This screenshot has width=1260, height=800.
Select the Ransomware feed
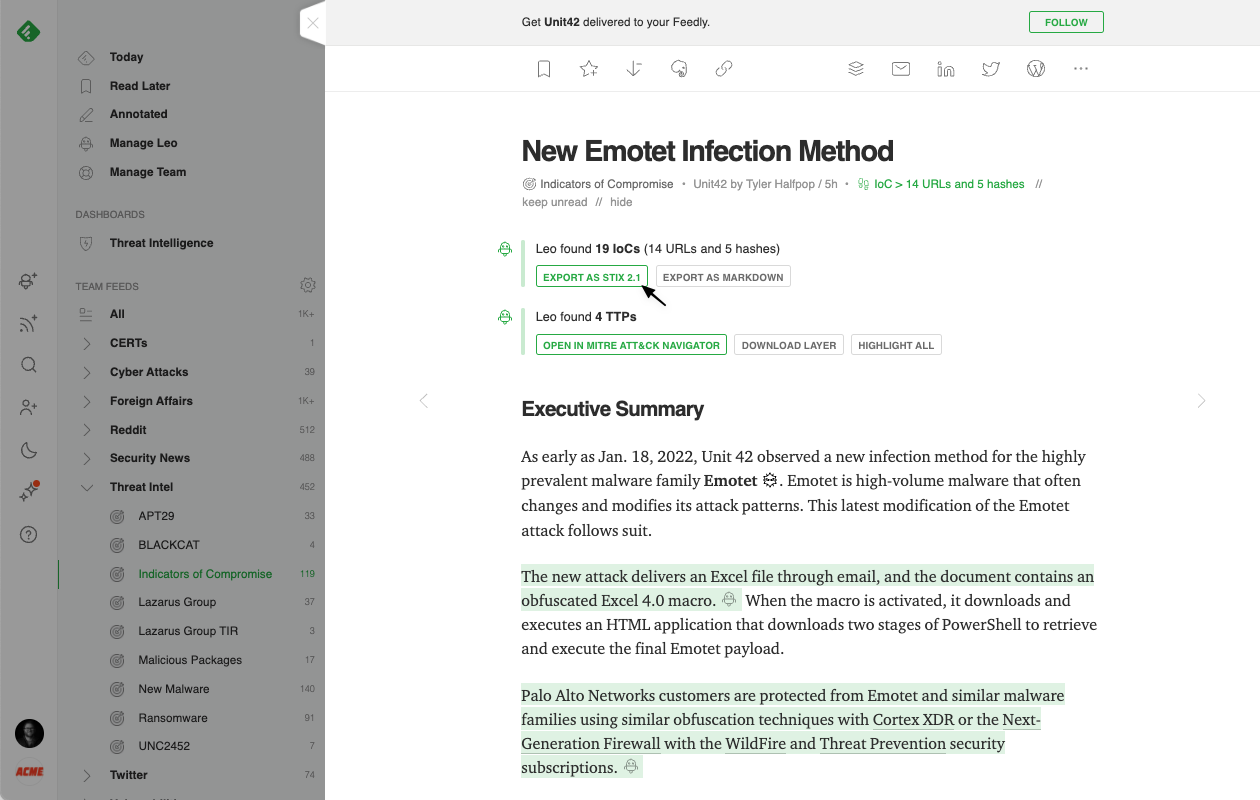(x=172, y=717)
